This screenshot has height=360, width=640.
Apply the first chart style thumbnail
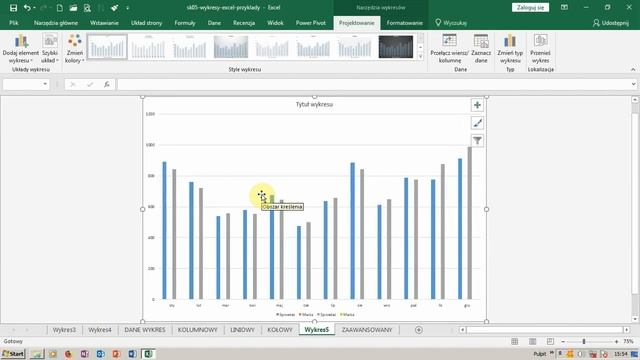[x=107, y=47]
